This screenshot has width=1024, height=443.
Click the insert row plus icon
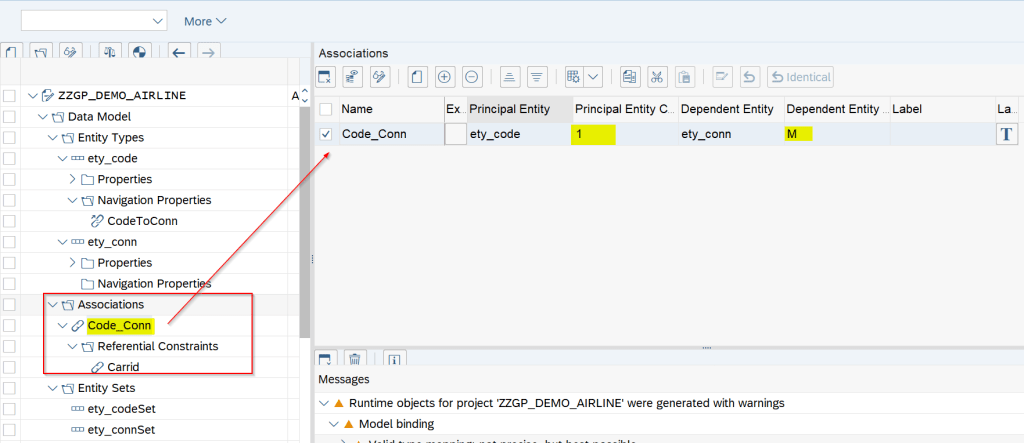[x=445, y=77]
